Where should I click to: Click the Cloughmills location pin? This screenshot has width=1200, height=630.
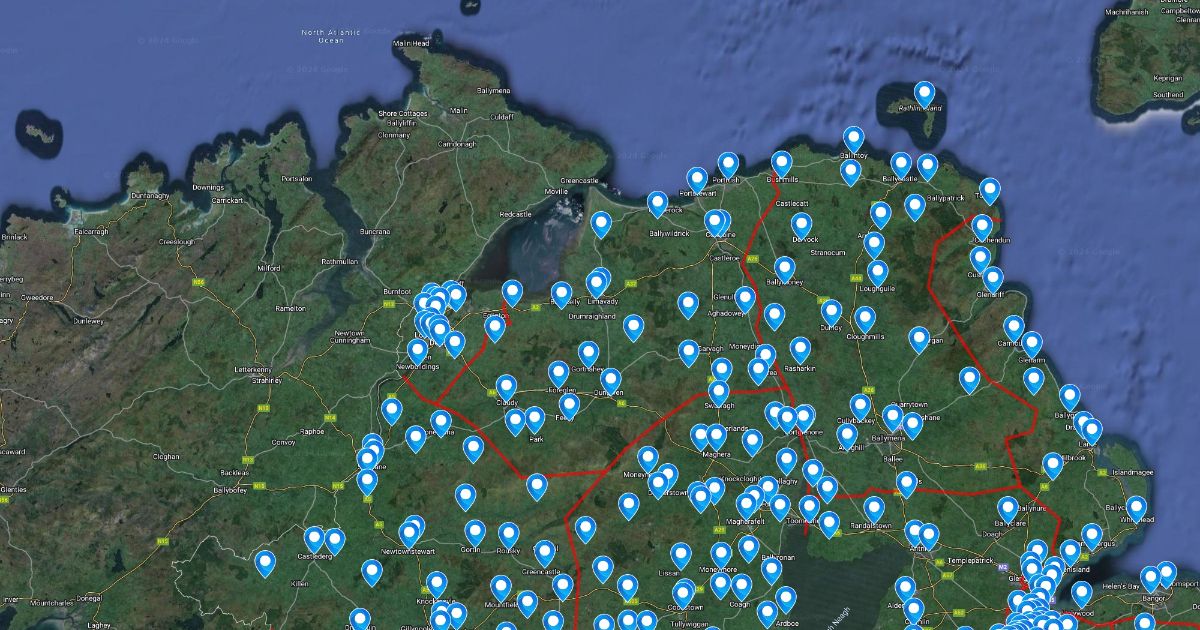[x=865, y=320]
